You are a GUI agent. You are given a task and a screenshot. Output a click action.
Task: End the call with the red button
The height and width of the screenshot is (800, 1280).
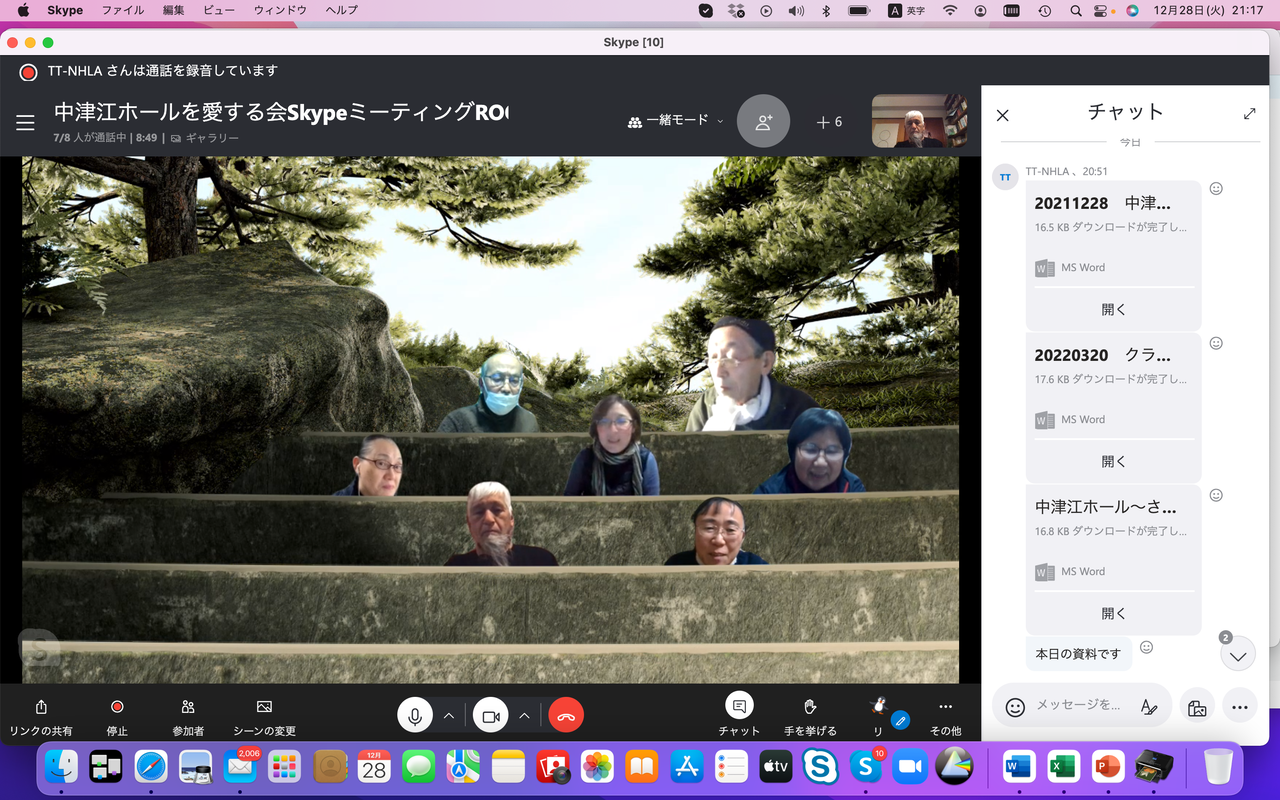tap(566, 716)
